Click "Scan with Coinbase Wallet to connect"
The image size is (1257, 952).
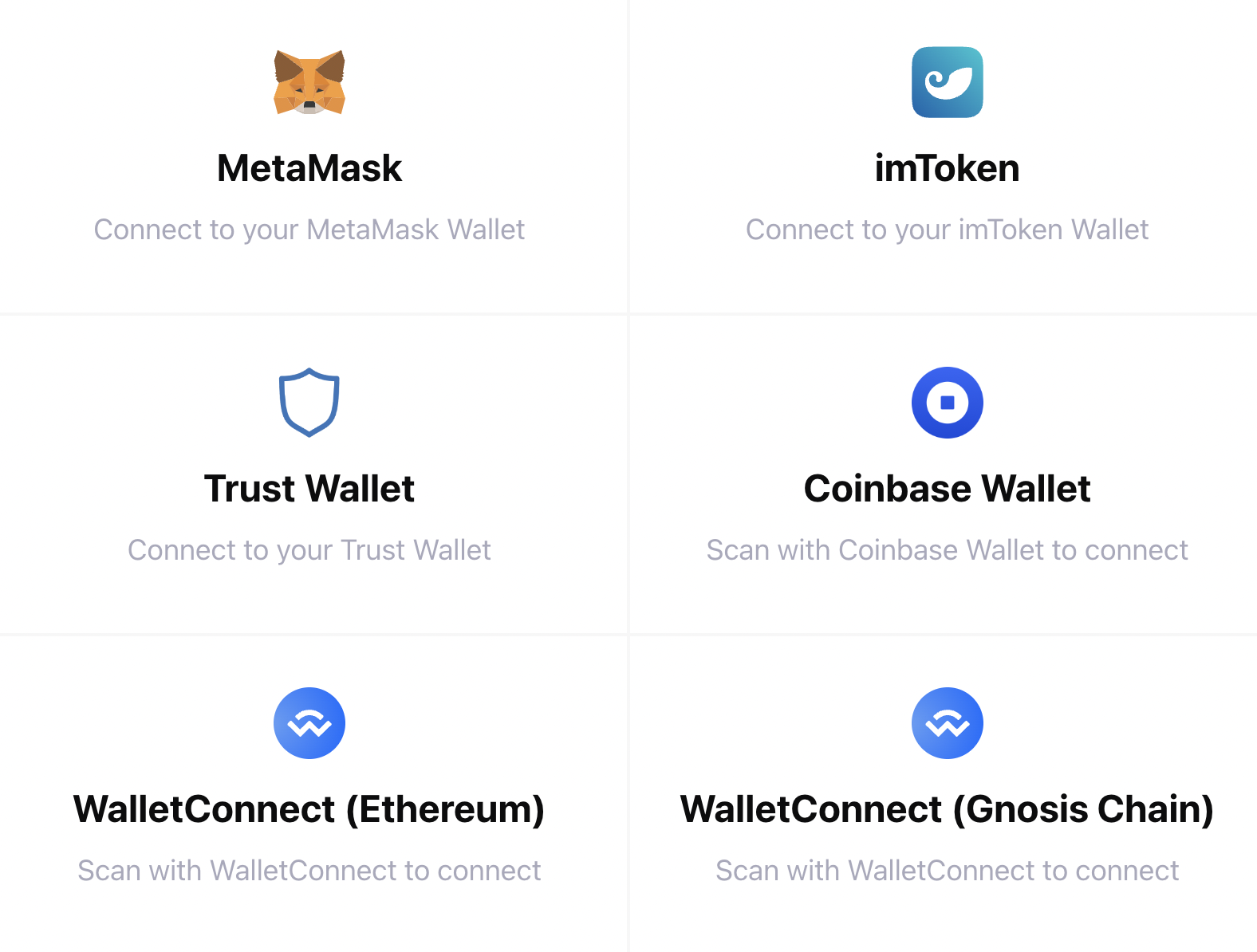pos(948,550)
